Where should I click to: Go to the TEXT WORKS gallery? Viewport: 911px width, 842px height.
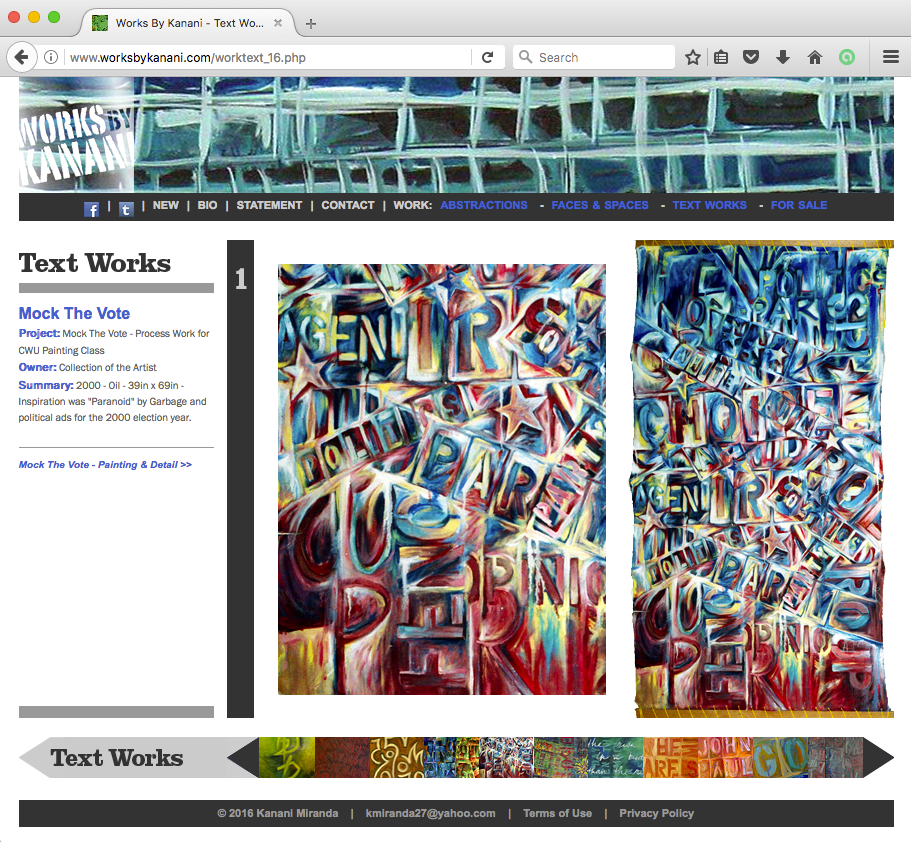(709, 205)
